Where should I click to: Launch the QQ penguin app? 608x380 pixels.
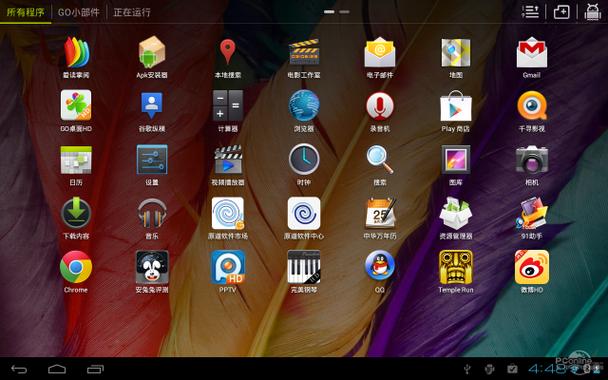[x=380, y=265]
